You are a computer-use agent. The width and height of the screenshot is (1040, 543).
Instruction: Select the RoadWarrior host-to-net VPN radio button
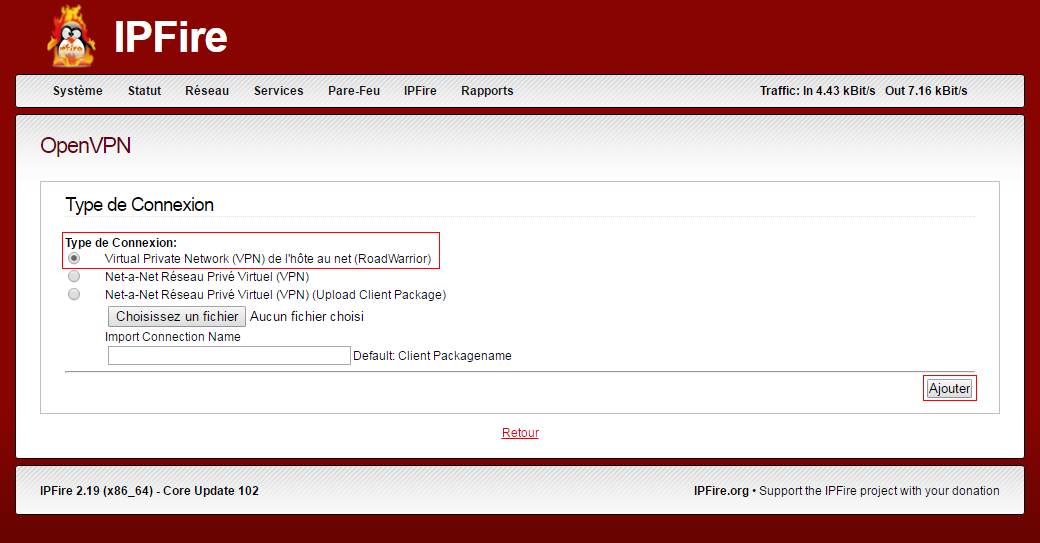[x=74, y=258]
